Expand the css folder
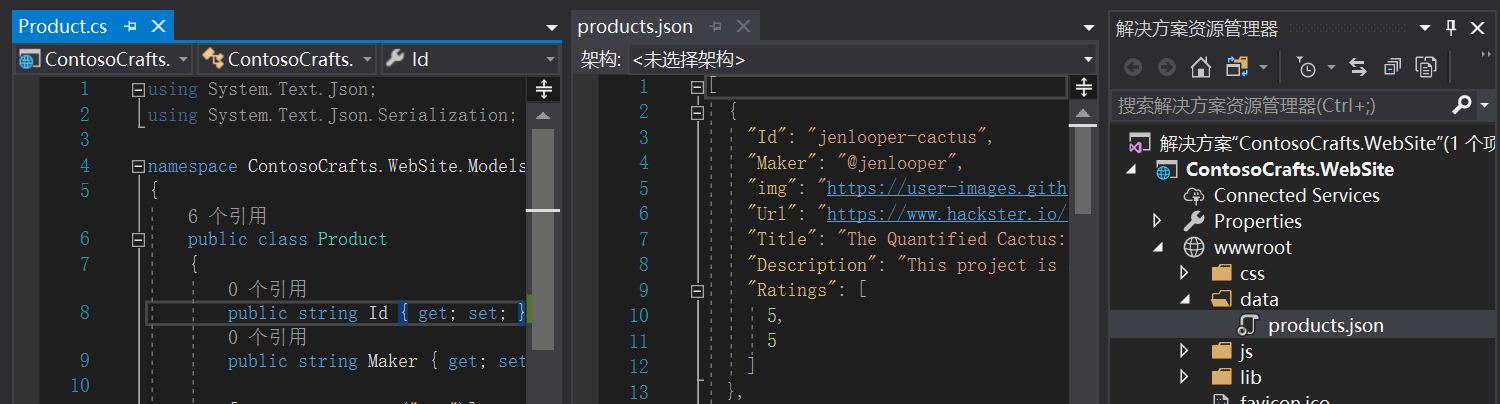This screenshot has height=404, width=1500. 1185,273
